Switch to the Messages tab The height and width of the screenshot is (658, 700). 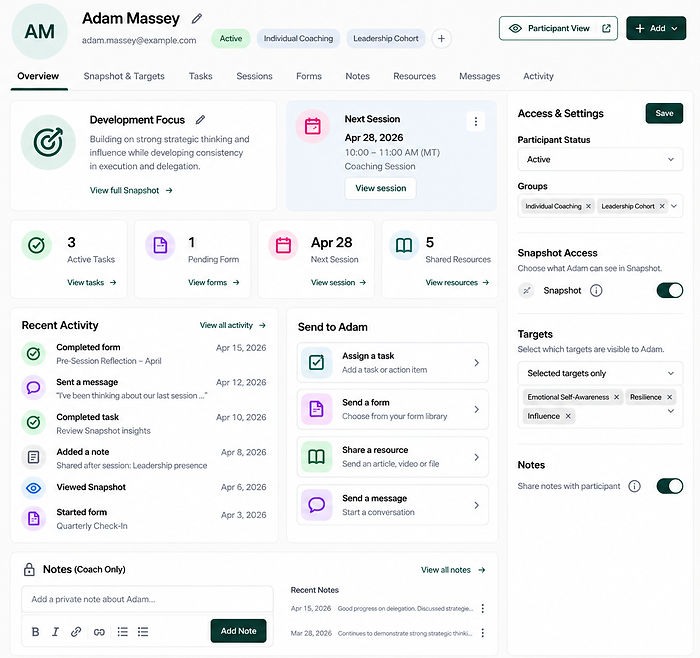pyautogui.click(x=479, y=76)
